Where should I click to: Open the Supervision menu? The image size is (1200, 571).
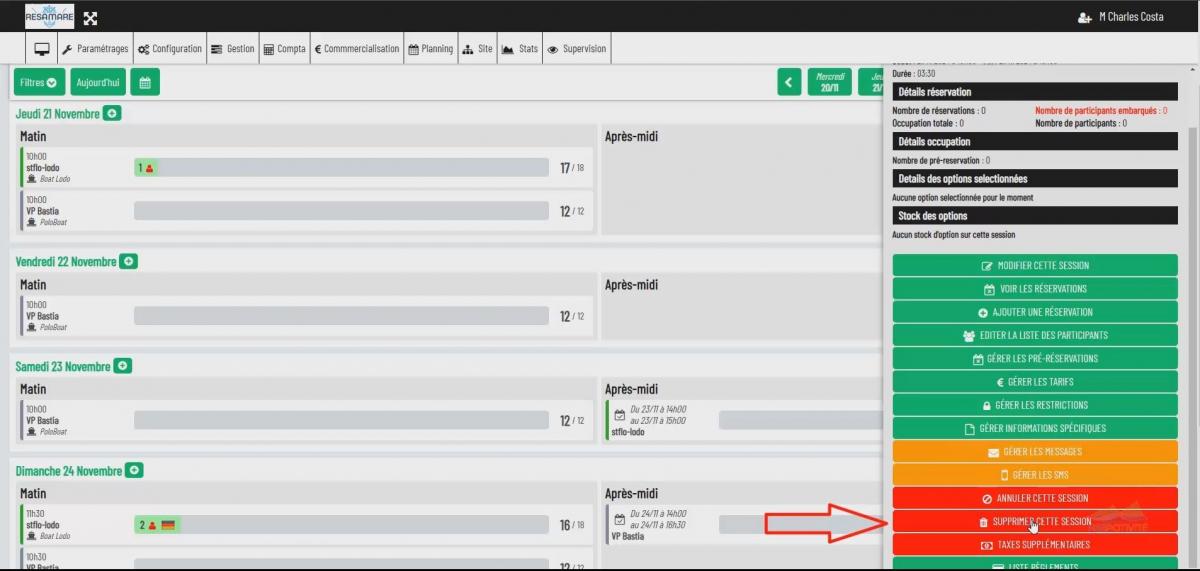577,49
